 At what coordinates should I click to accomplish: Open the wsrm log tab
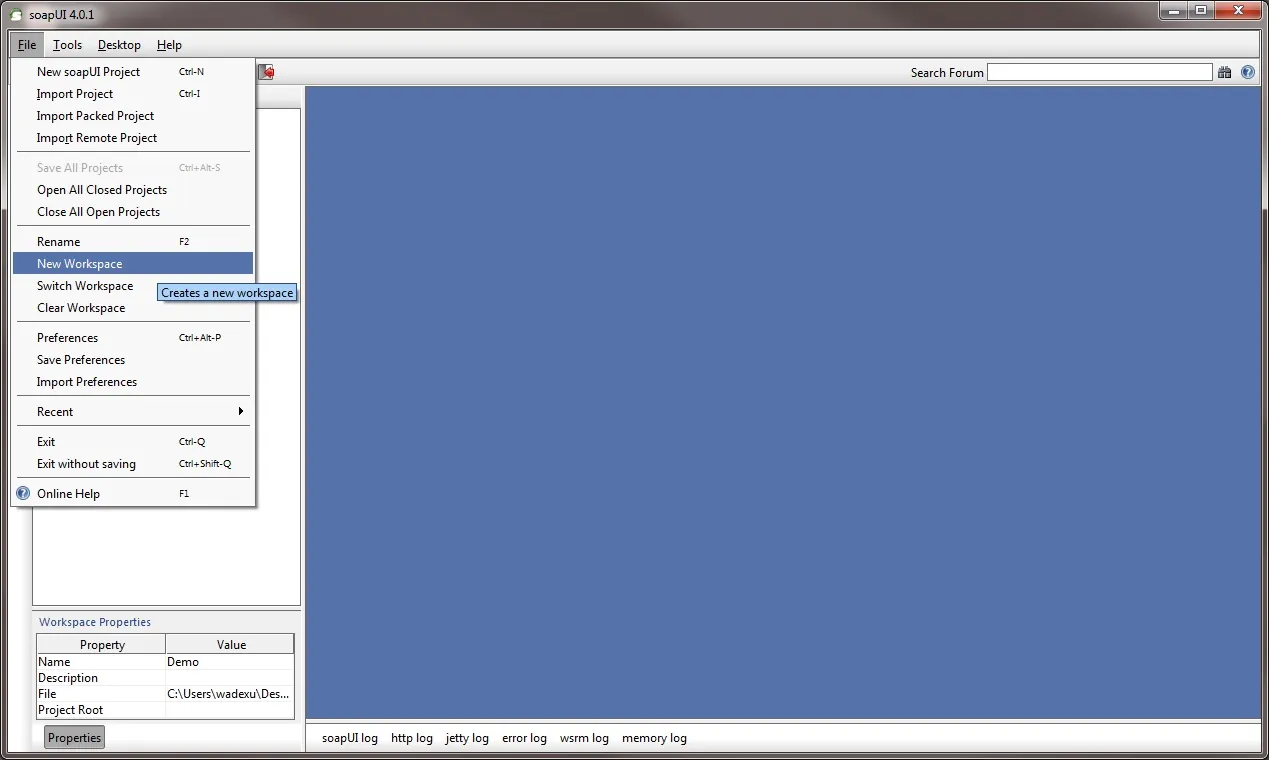click(584, 738)
